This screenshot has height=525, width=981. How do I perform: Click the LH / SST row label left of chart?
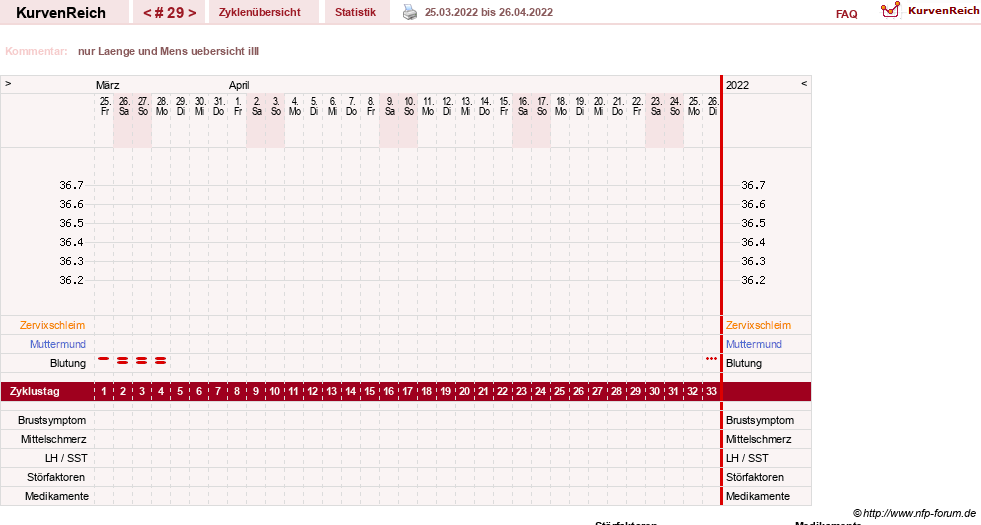click(x=66, y=458)
